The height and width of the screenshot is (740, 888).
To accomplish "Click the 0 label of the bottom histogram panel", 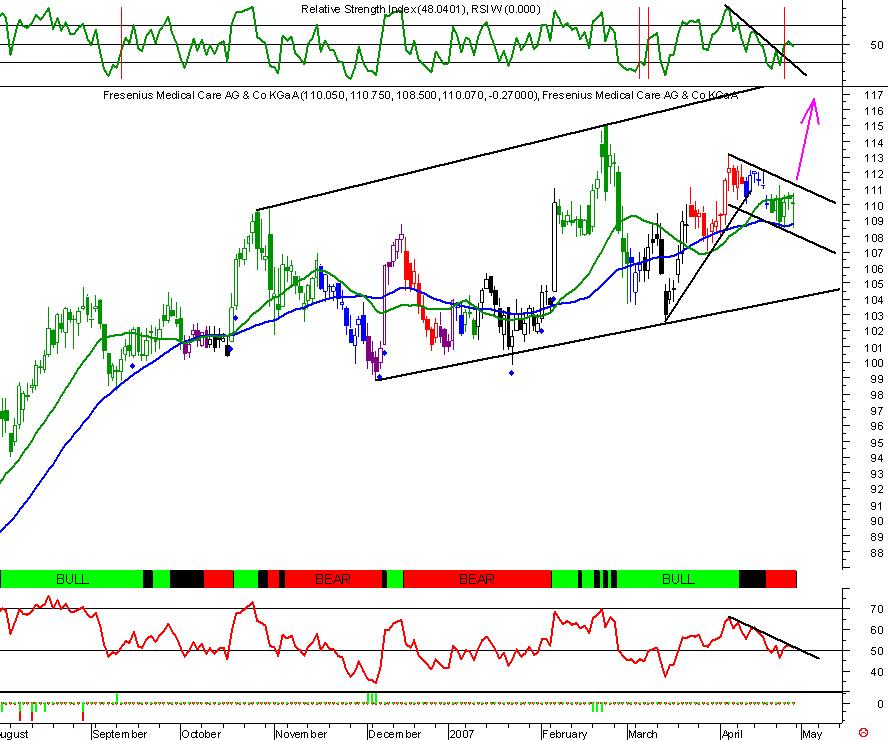I will click(x=880, y=704).
